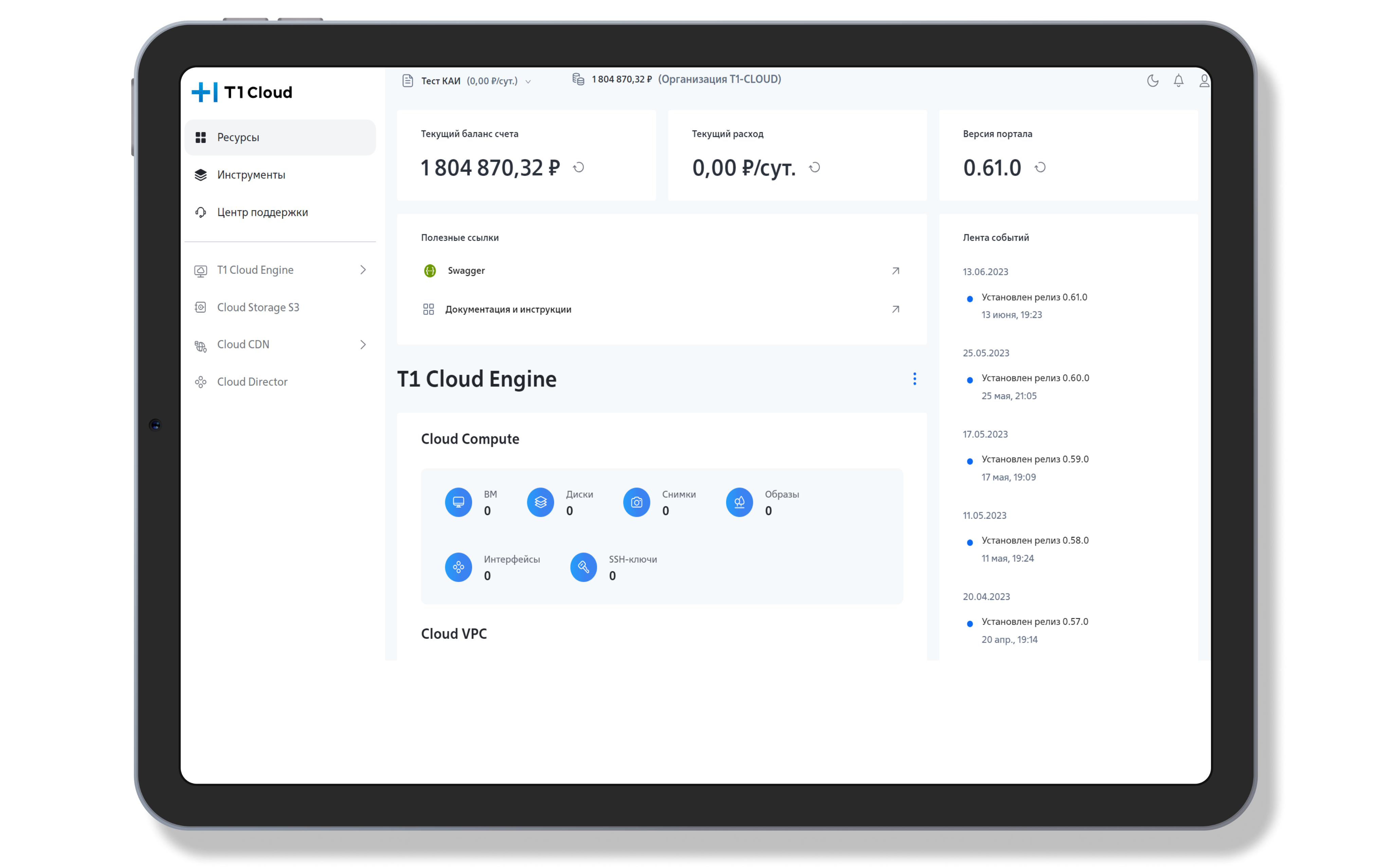
Task: Refresh the portal version
Action: [x=1040, y=167]
